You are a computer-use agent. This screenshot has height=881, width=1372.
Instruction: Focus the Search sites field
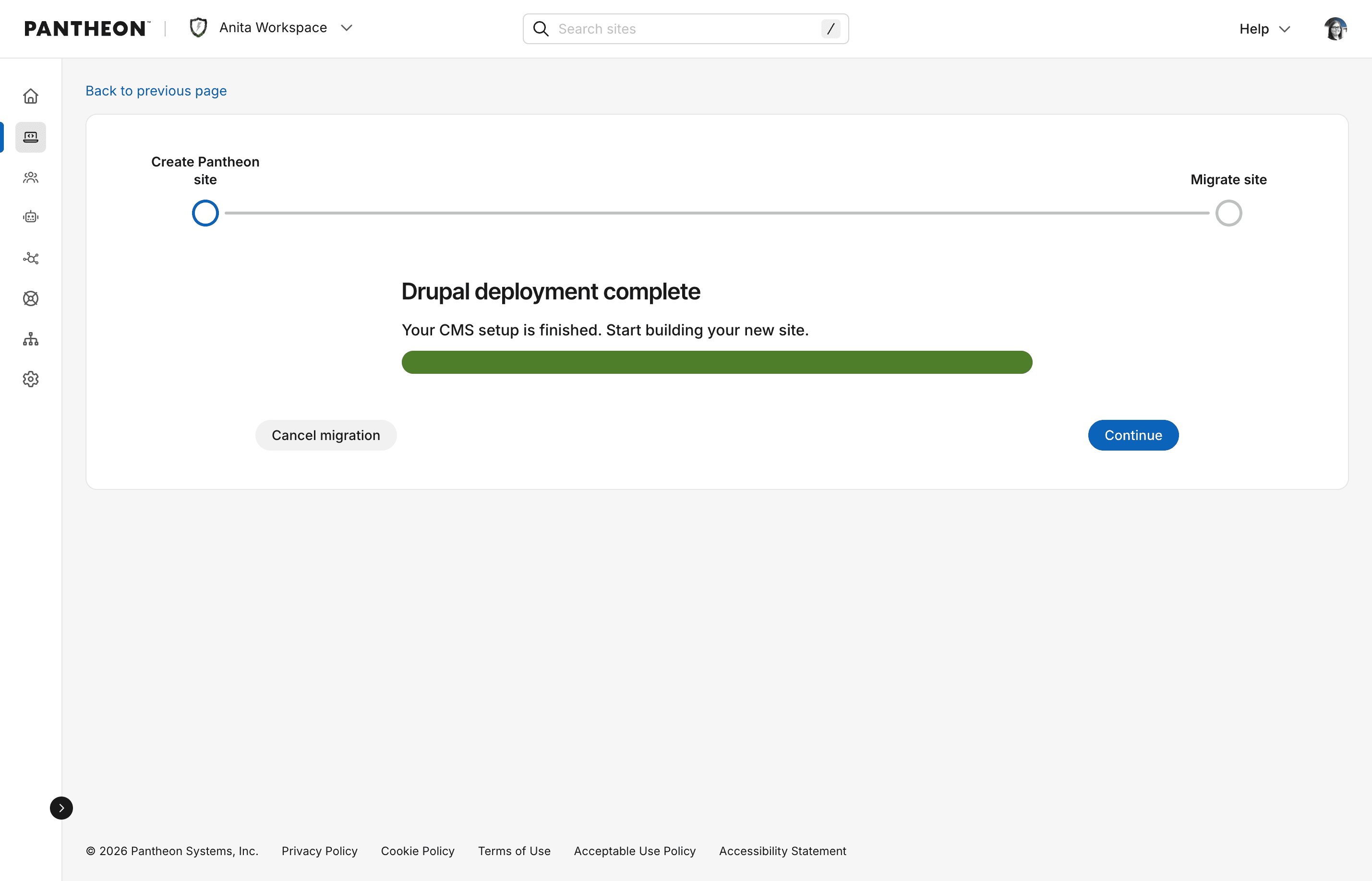click(686, 29)
